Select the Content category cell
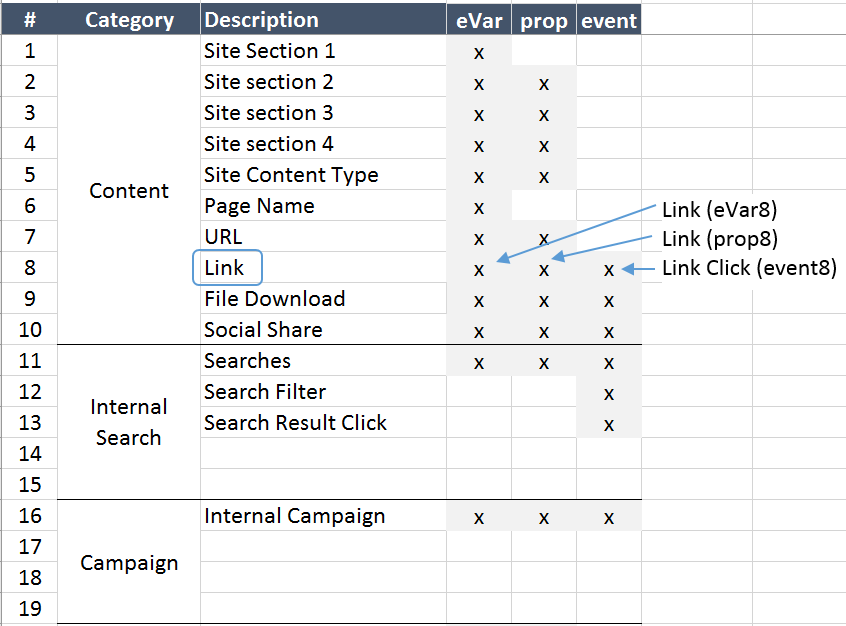 tap(129, 190)
